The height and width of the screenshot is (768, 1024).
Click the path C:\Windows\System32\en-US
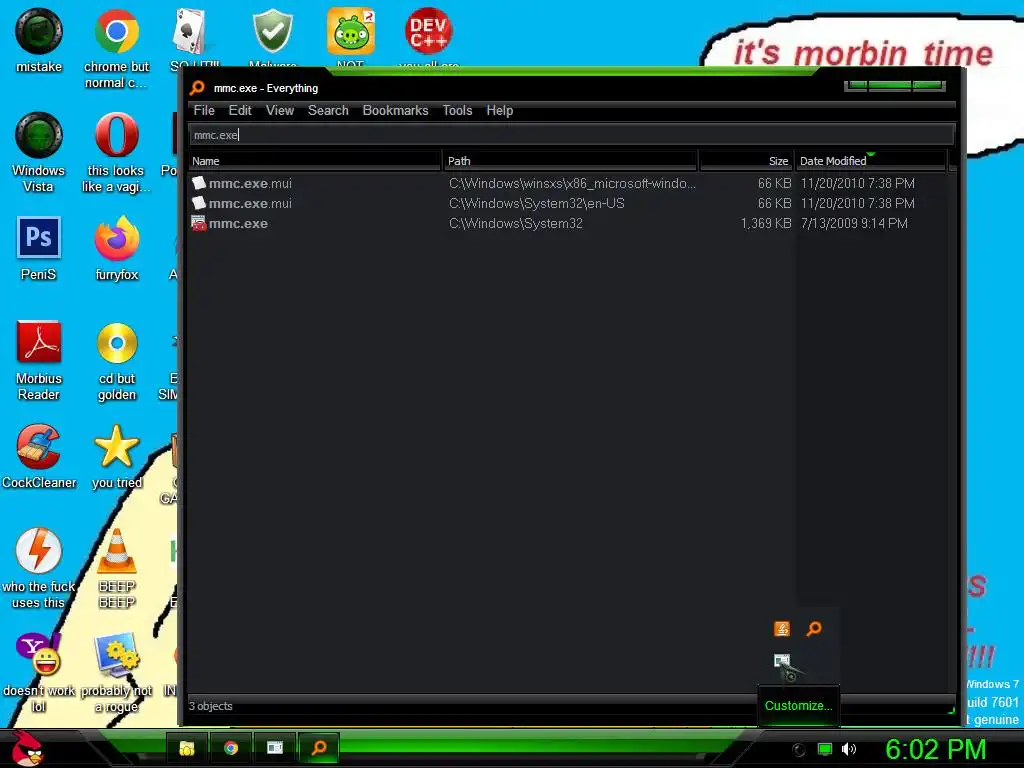[x=536, y=203]
